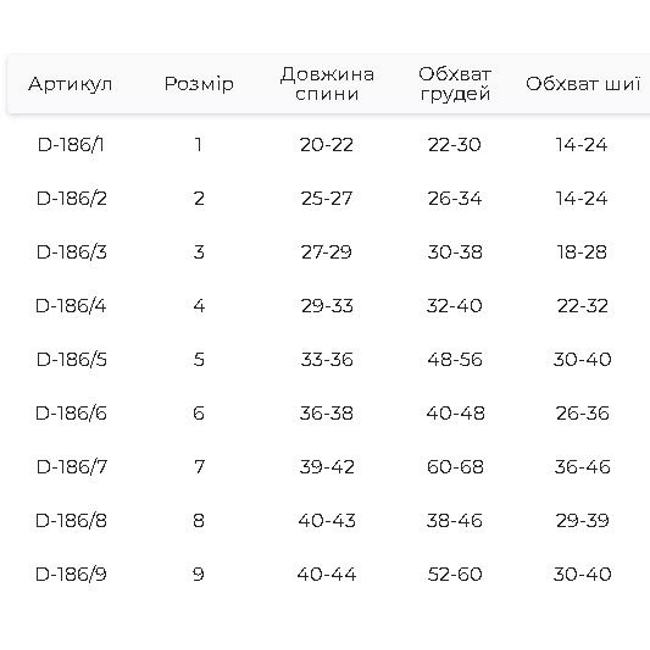Click chest girth value 38-46
650x650 pixels.
point(455,520)
